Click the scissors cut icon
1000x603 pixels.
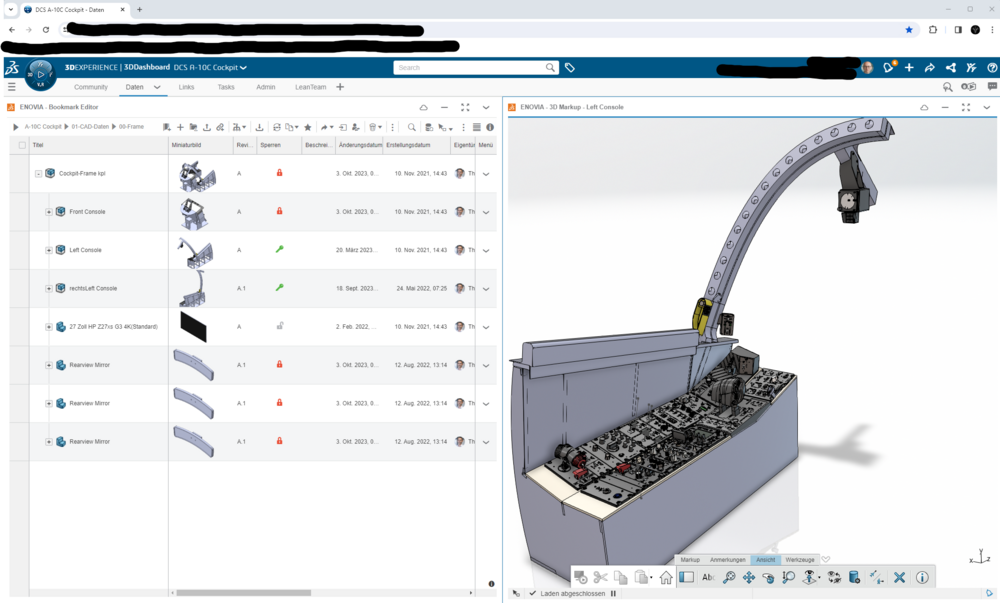600,577
